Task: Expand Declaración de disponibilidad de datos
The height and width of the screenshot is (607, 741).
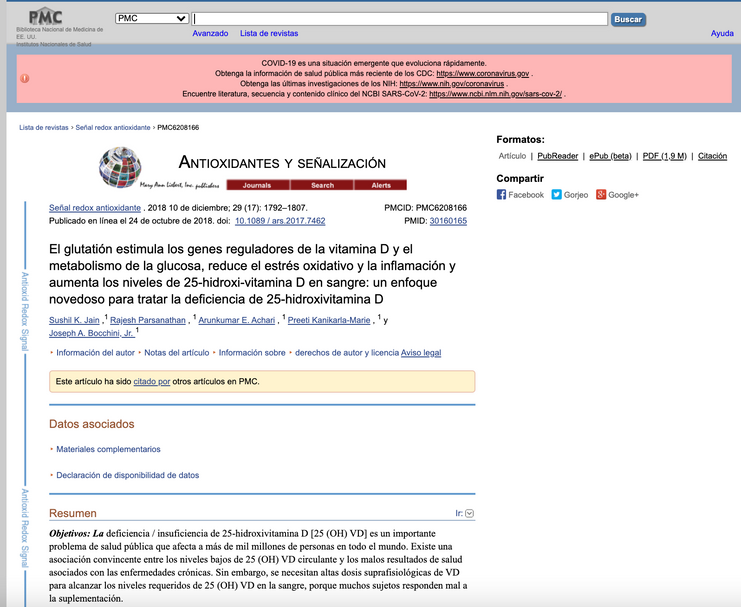Action: (126, 476)
